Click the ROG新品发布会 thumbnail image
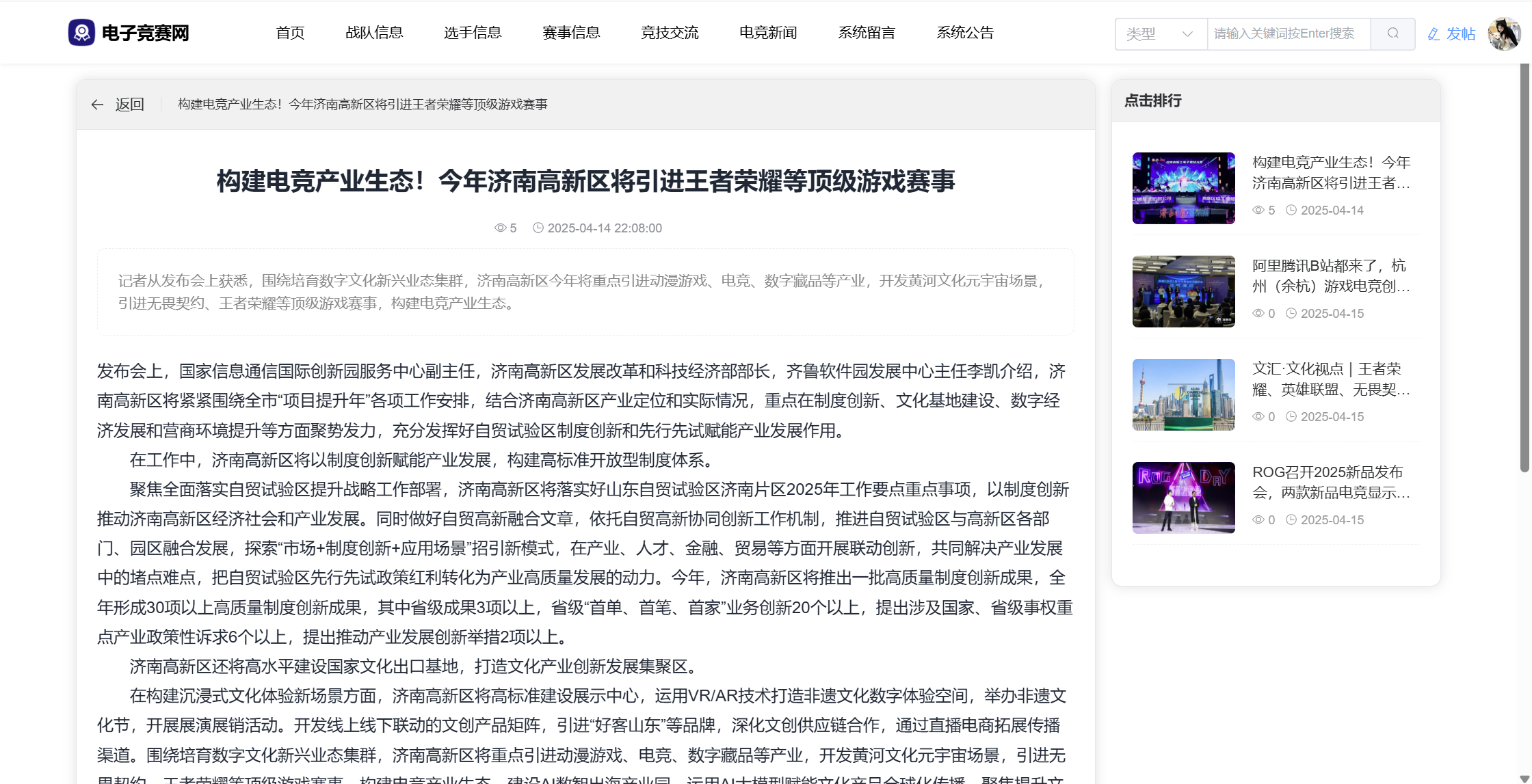 click(x=1183, y=498)
